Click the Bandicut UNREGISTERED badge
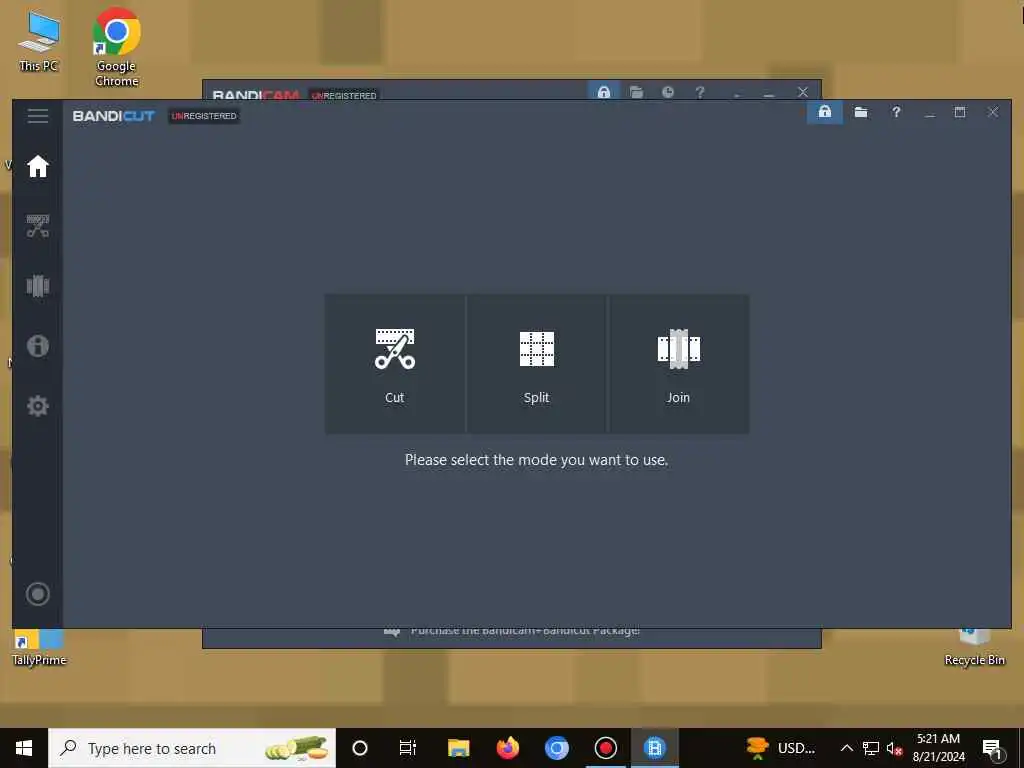Screen dimensions: 1024x768 coord(204,116)
